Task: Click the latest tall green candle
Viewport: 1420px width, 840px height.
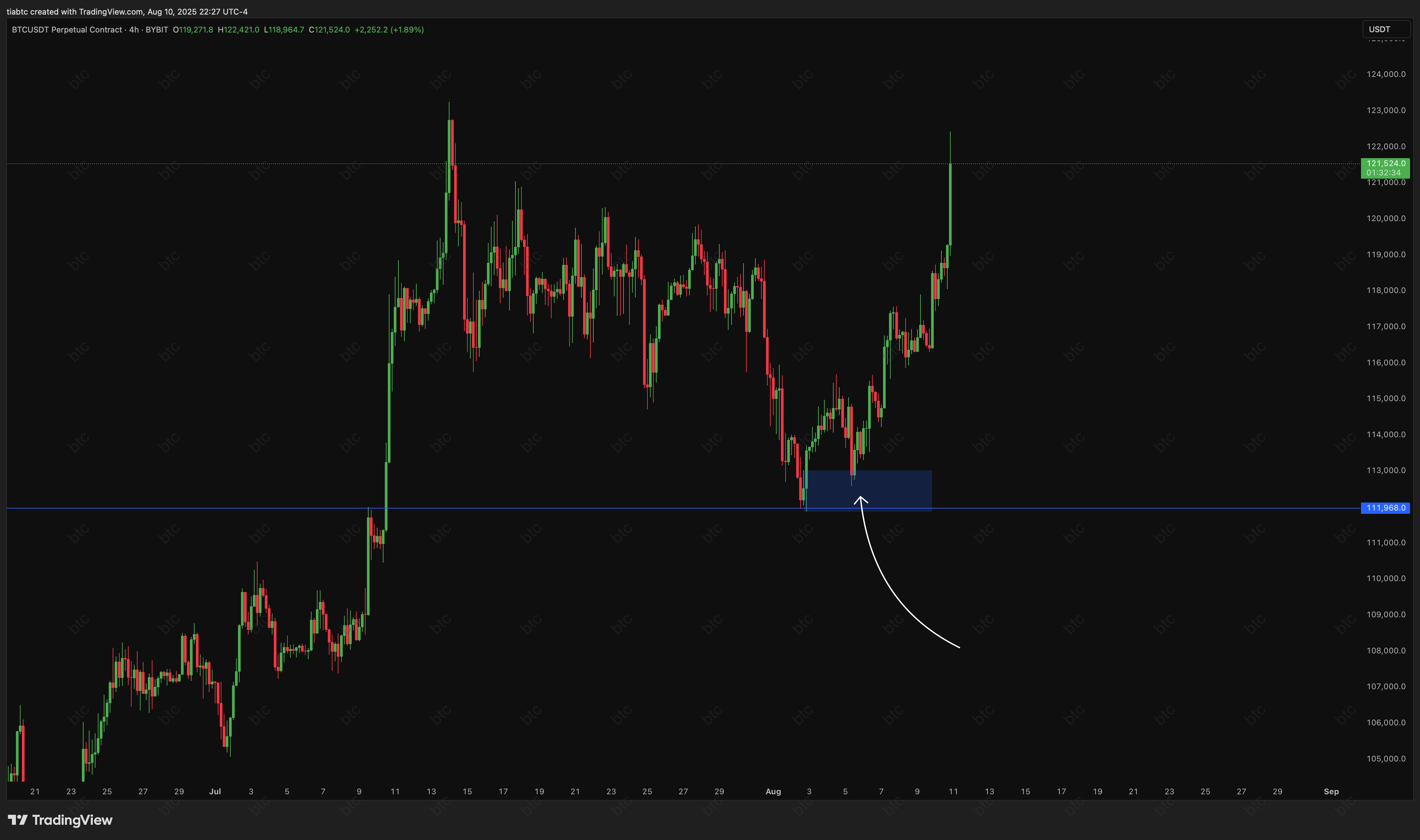Action: [950, 204]
